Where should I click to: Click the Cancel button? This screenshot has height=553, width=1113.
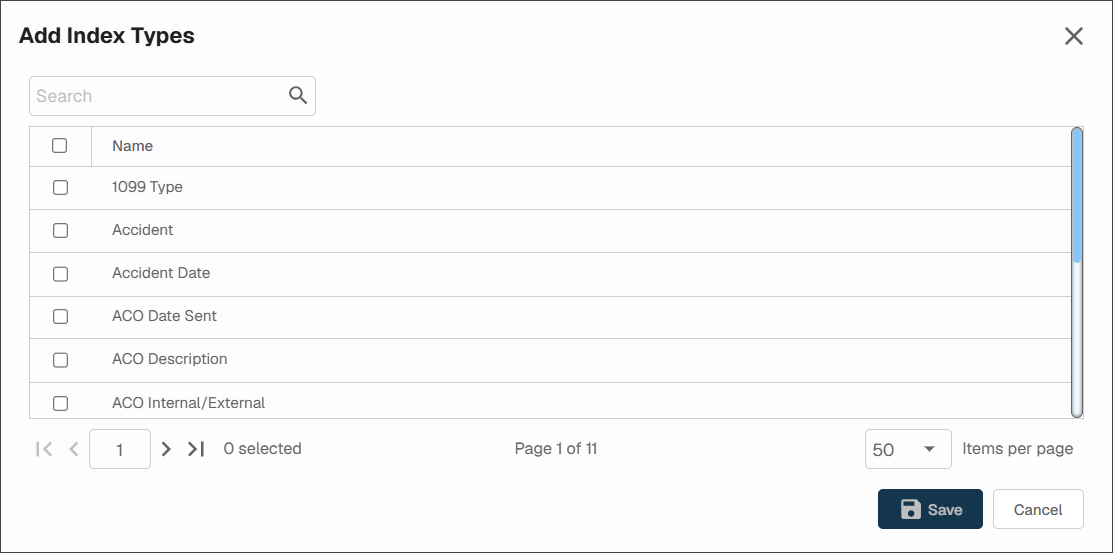[x=1038, y=509]
